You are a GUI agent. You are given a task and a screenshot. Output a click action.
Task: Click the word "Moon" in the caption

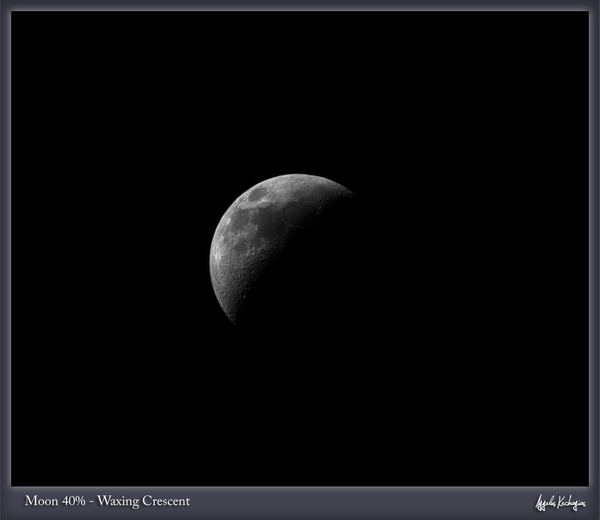pyautogui.click(x=42, y=501)
